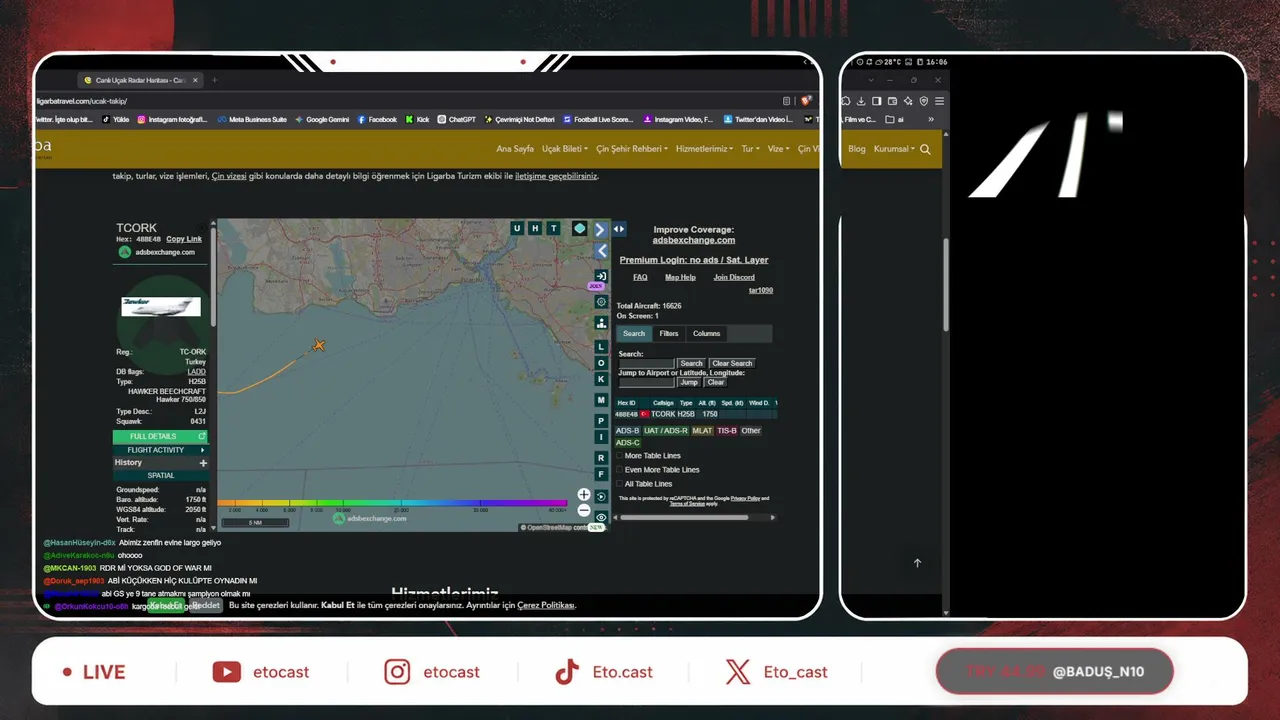Select the Canlı Uçak Radar Haritası browser tab
Screen dimensions: 1280x720
pos(139,80)
